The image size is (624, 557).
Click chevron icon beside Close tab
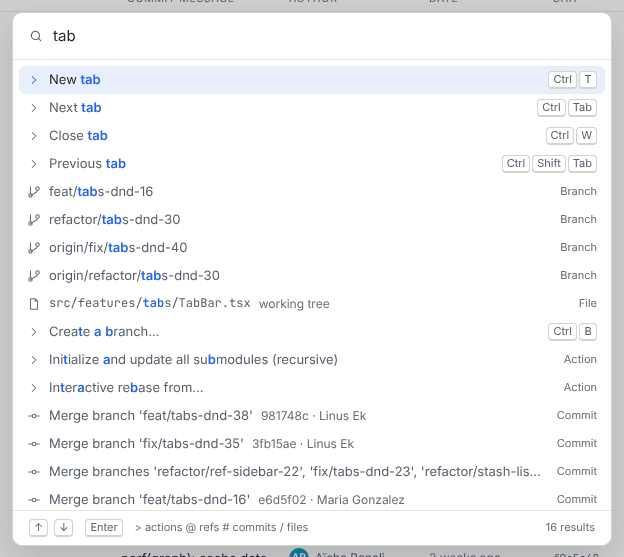[34, 136]
